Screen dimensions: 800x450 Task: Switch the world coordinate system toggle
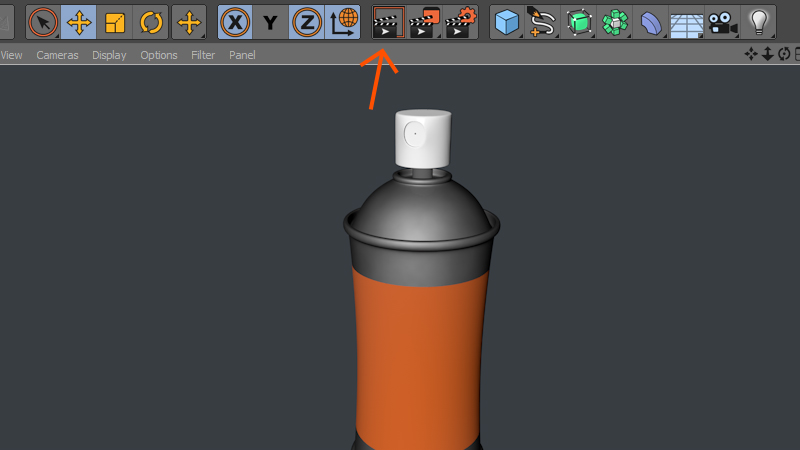[x=343, y=21]
